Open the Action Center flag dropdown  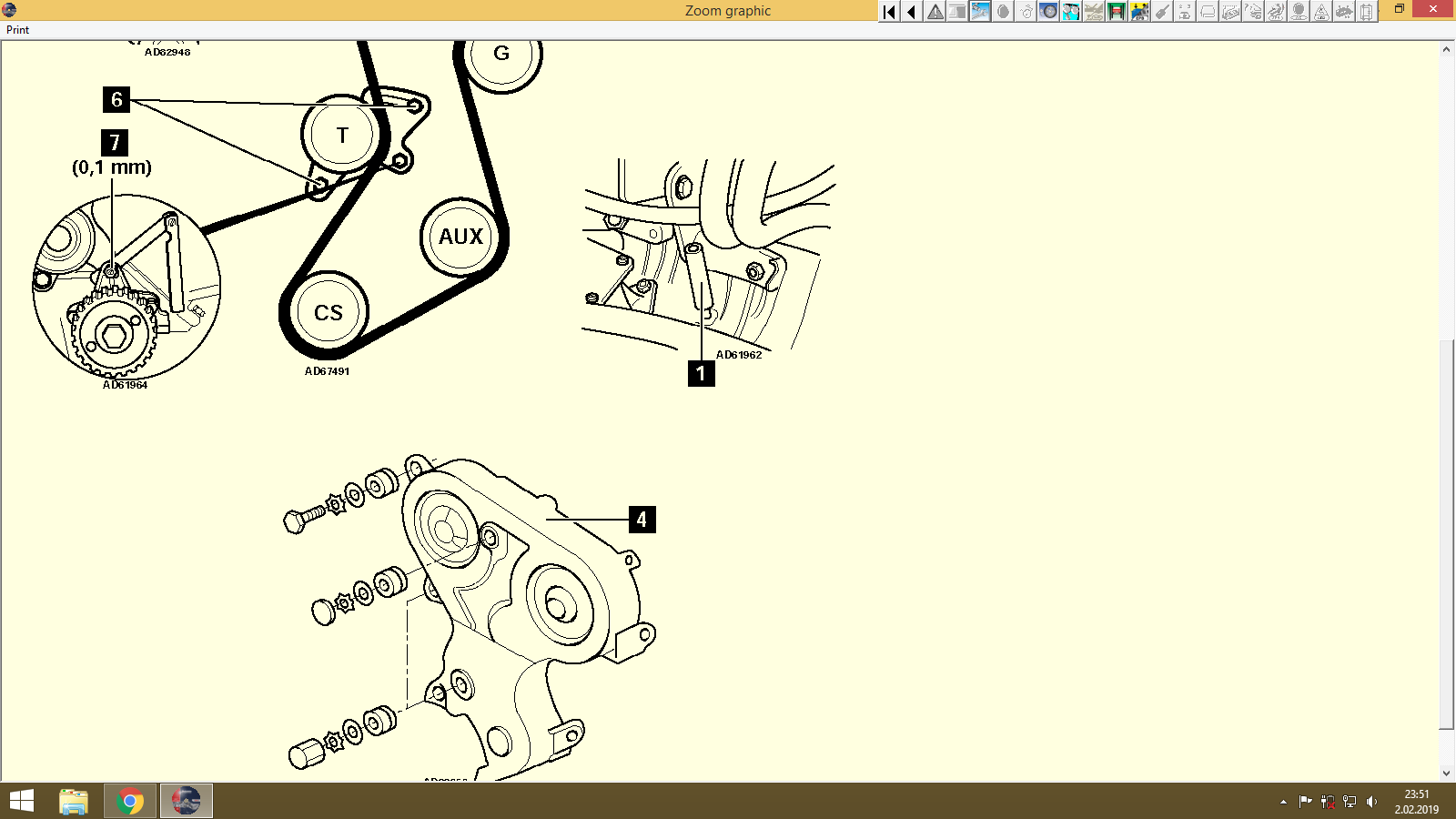(x=1305, y=802)
